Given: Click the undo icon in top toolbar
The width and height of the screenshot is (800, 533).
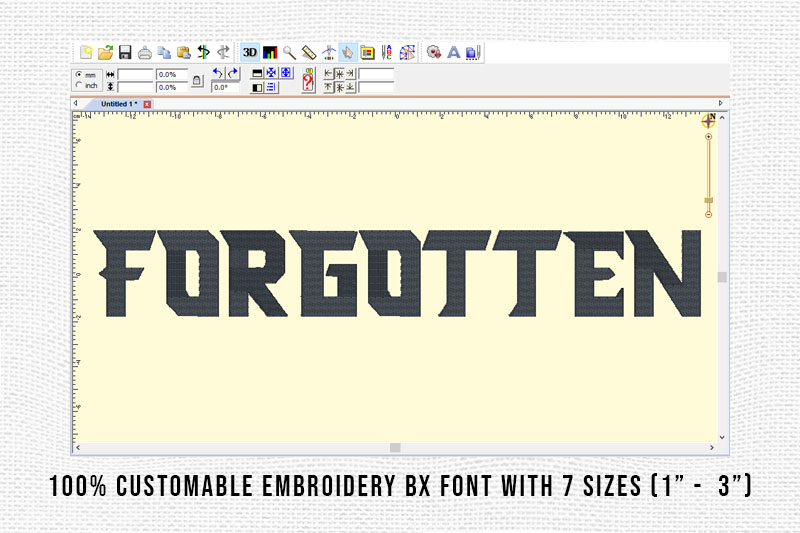Looking at the screenshot, I should [204, 53].
